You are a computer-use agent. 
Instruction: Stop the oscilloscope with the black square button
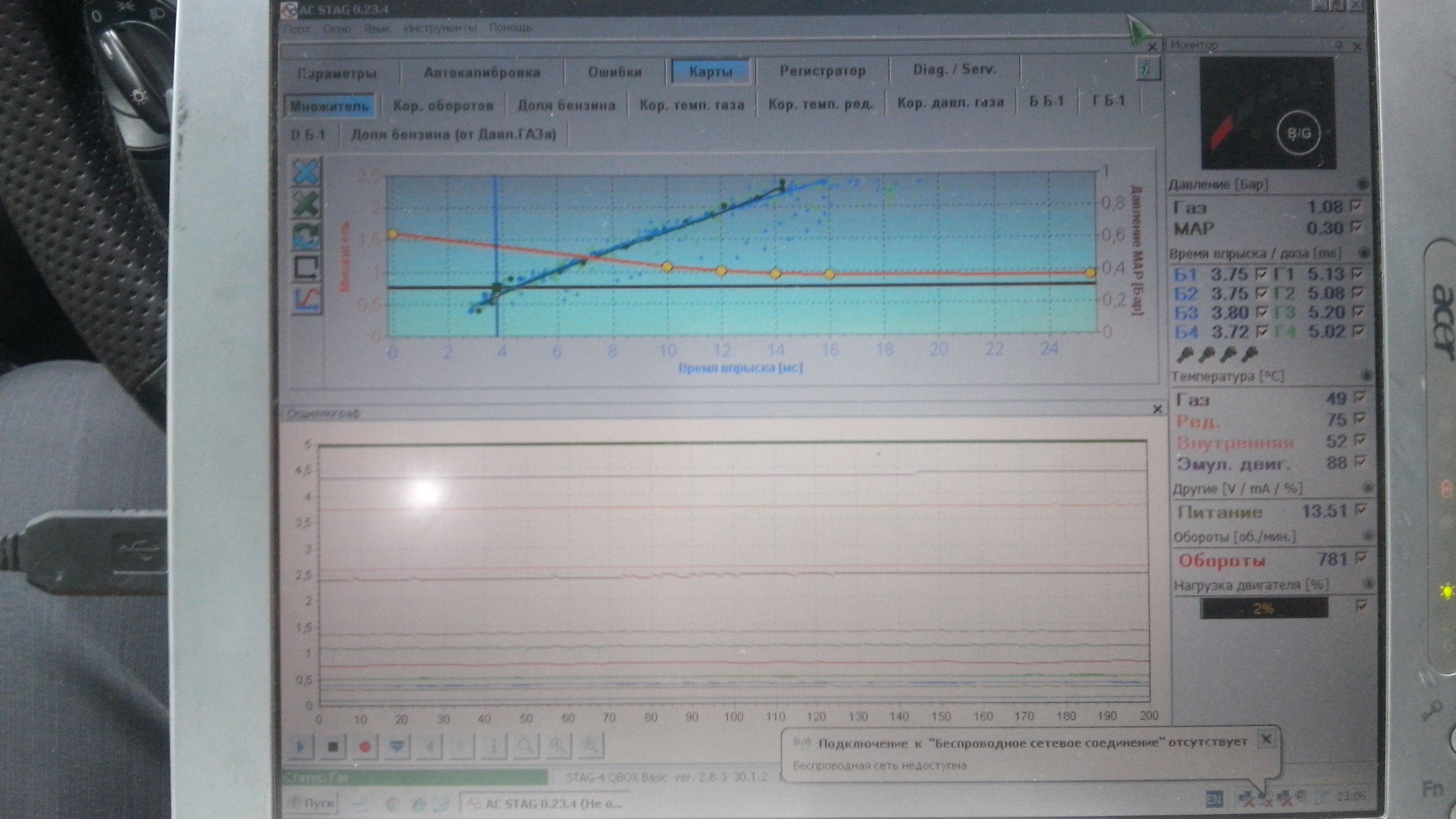[333, 747]
